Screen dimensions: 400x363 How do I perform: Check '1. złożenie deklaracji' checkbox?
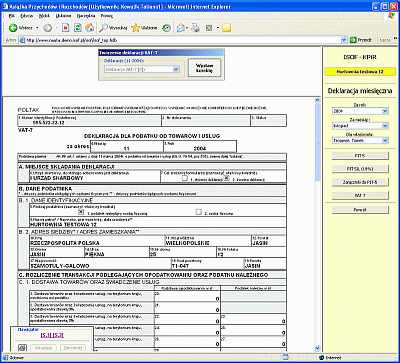[x=184, y=178]
